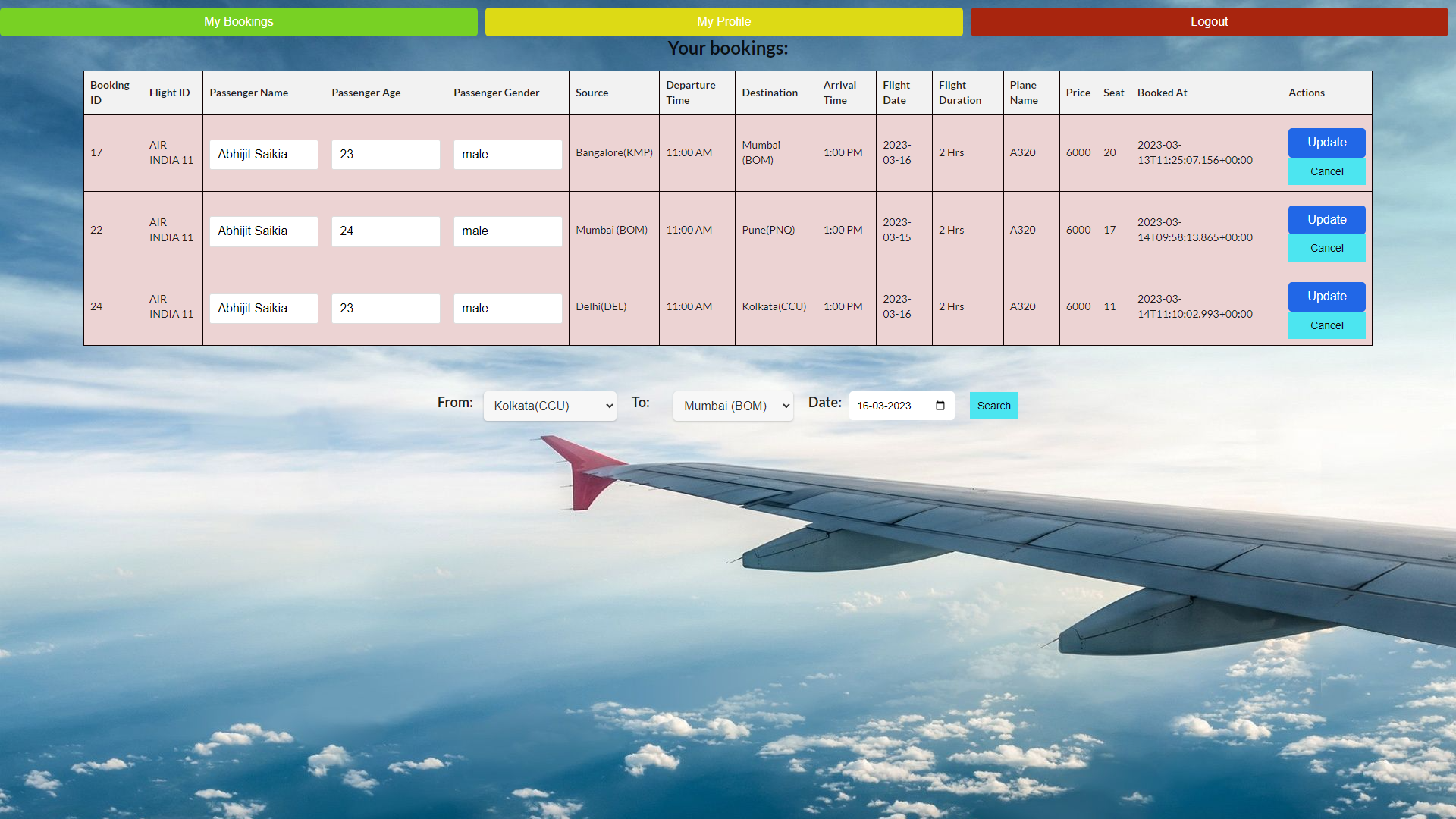Screen dimensions: 1456x819
Task: Open the date picker calendar icon
Action: (x=940, y=405)
